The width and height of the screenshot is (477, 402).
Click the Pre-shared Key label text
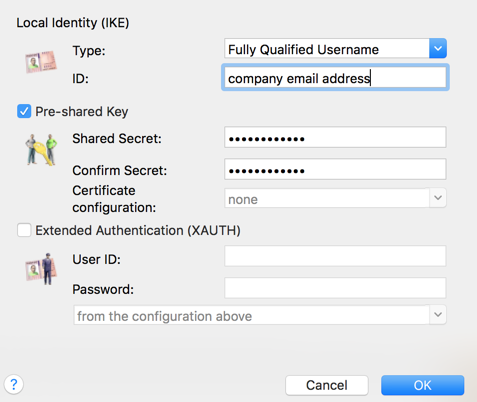(x=82, y=112)
